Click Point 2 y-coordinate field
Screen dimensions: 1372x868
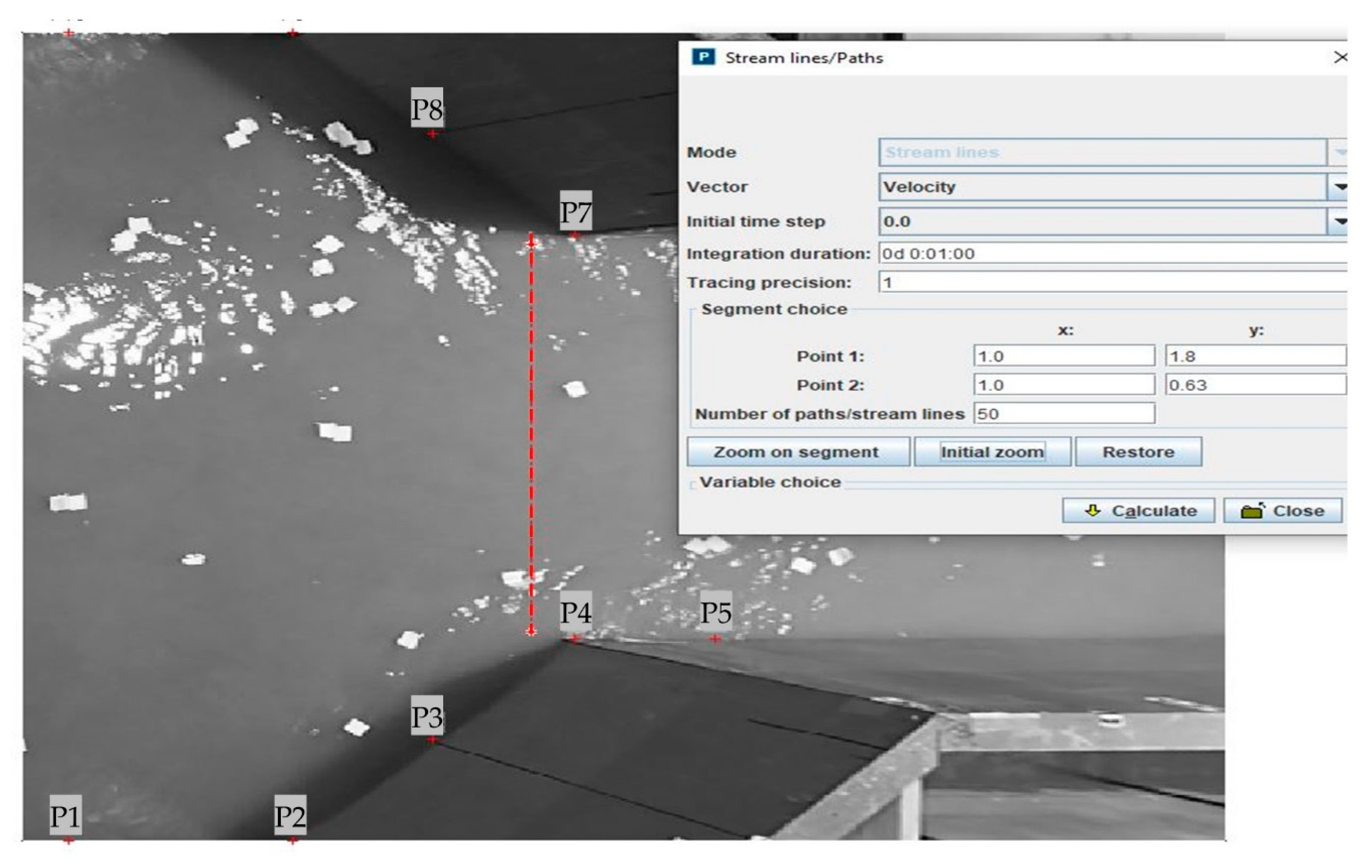coord(1255,385)
